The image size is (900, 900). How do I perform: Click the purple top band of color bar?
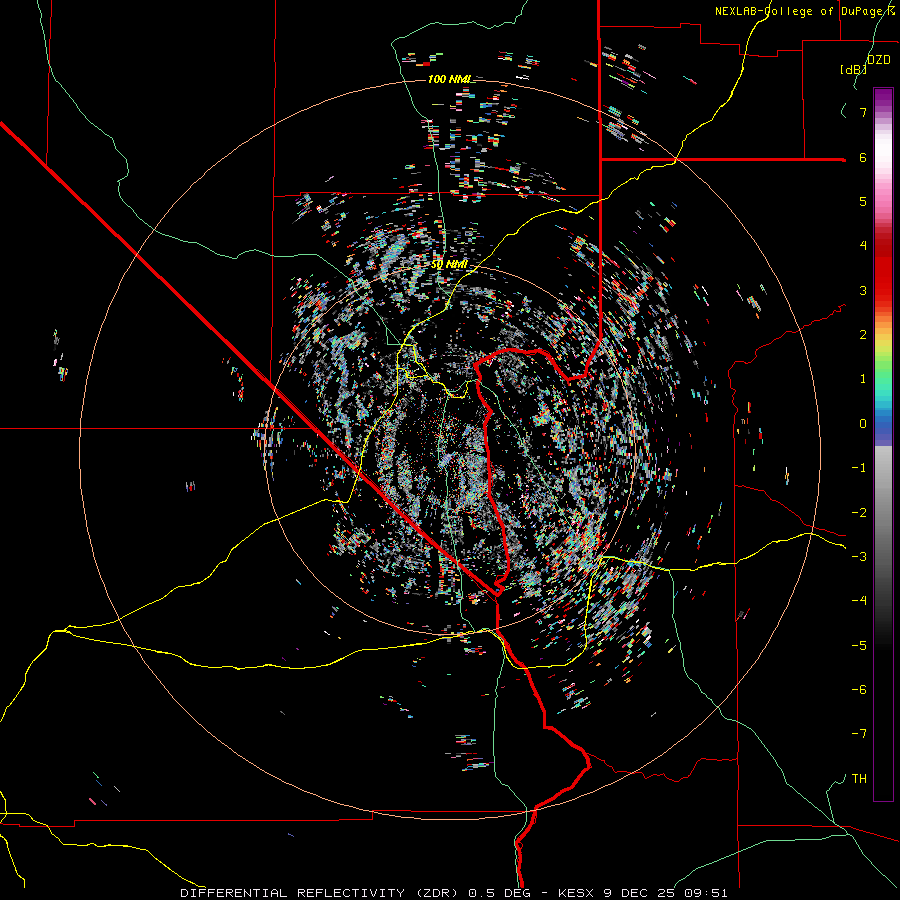(883, 96)
